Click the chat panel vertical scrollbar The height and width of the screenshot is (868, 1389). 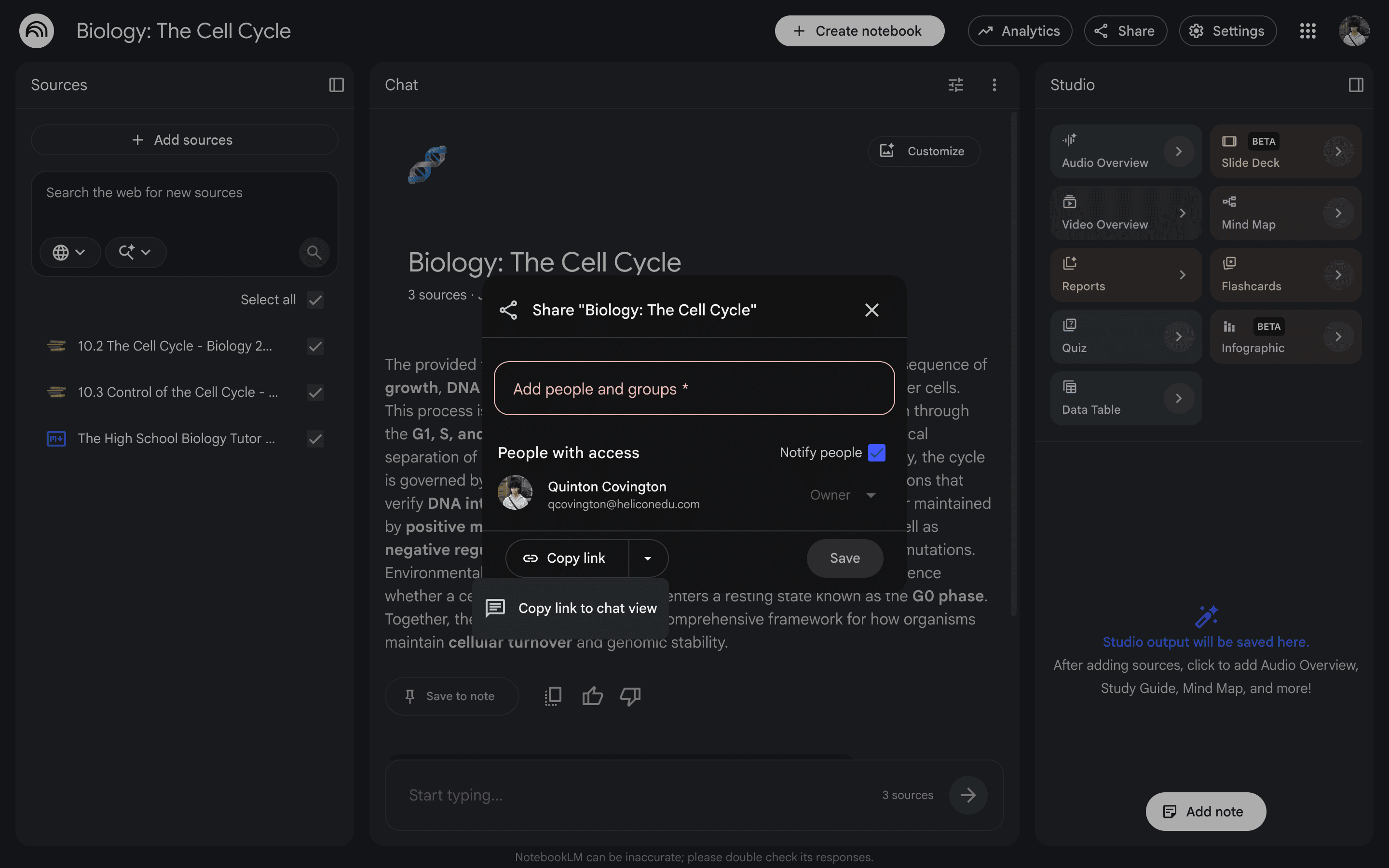click(1013, 365)
